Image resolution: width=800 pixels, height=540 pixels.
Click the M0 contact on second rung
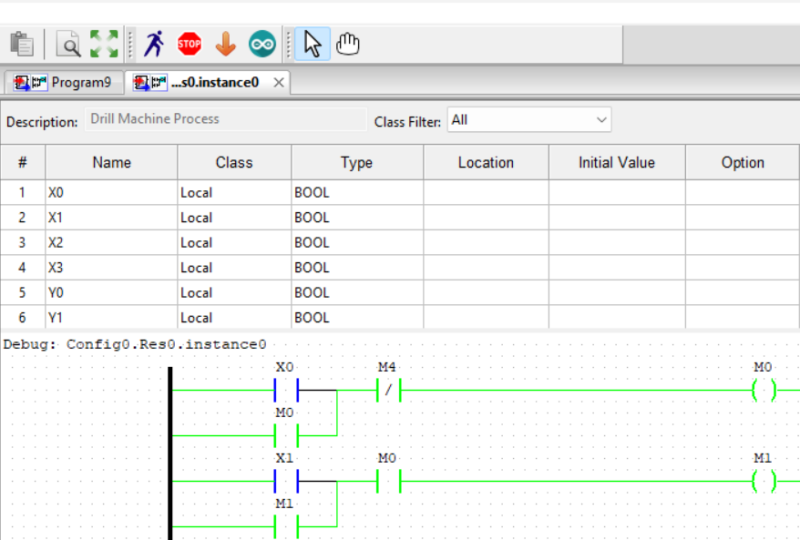389,481
